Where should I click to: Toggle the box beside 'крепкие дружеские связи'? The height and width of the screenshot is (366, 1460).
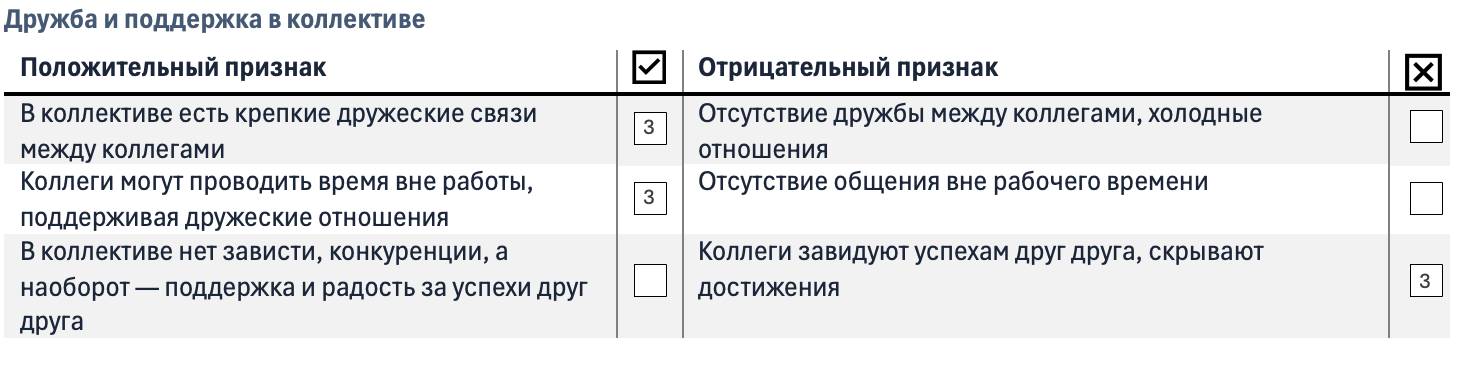(x=650, y=128)
